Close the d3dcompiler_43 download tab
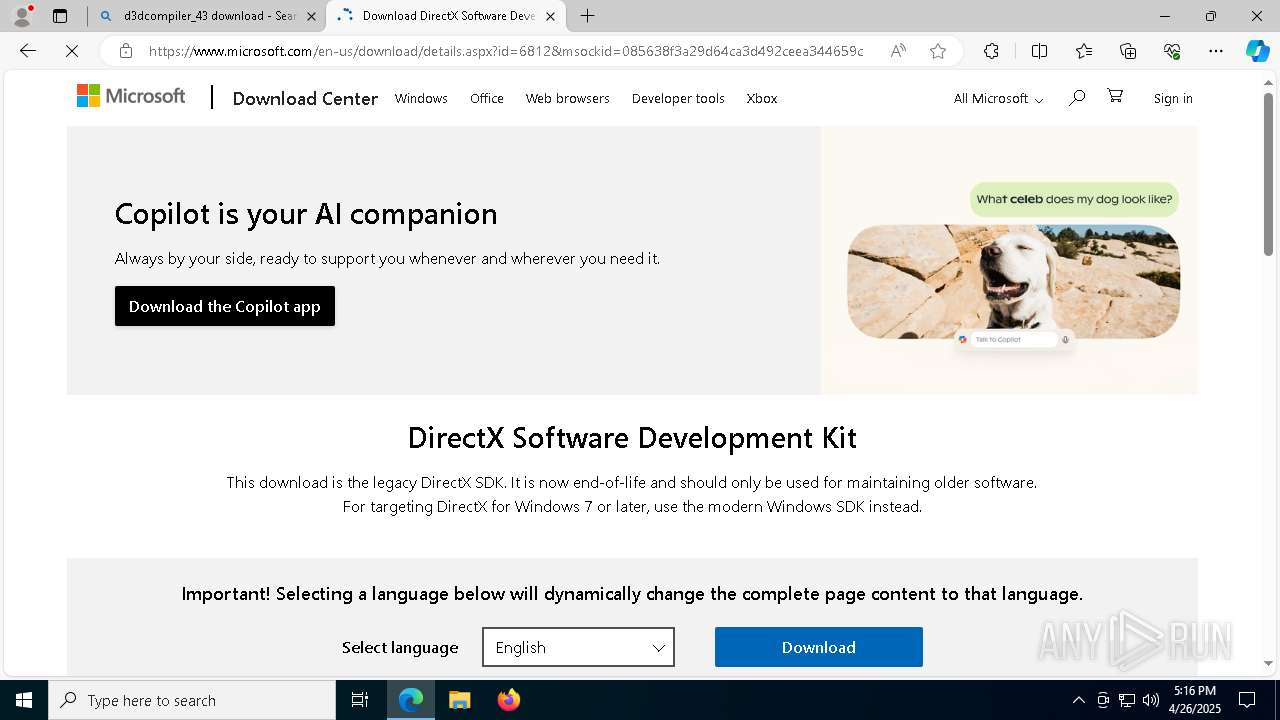The image size is (1280, 720). point(311,16)
